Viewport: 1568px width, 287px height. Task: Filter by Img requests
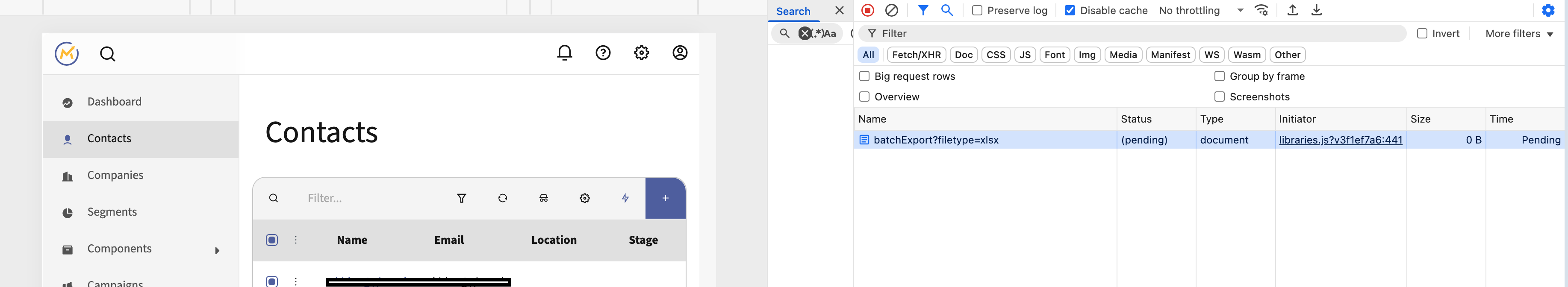click(x=1087, y=55)
